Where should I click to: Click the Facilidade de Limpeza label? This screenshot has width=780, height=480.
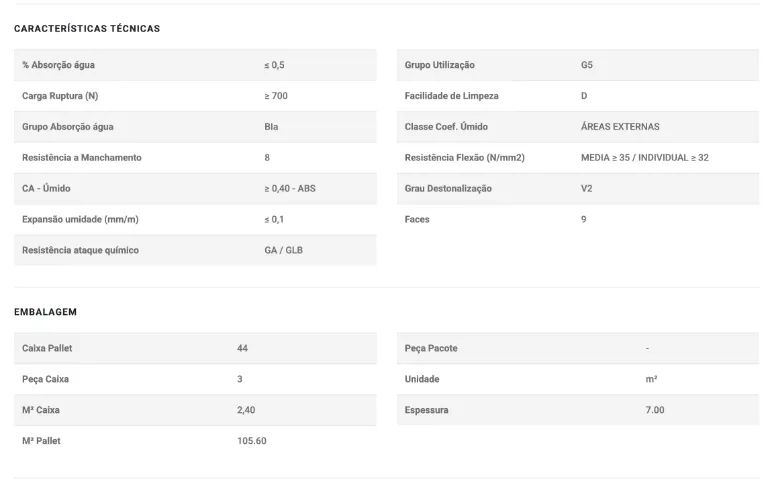click(451, 96)
